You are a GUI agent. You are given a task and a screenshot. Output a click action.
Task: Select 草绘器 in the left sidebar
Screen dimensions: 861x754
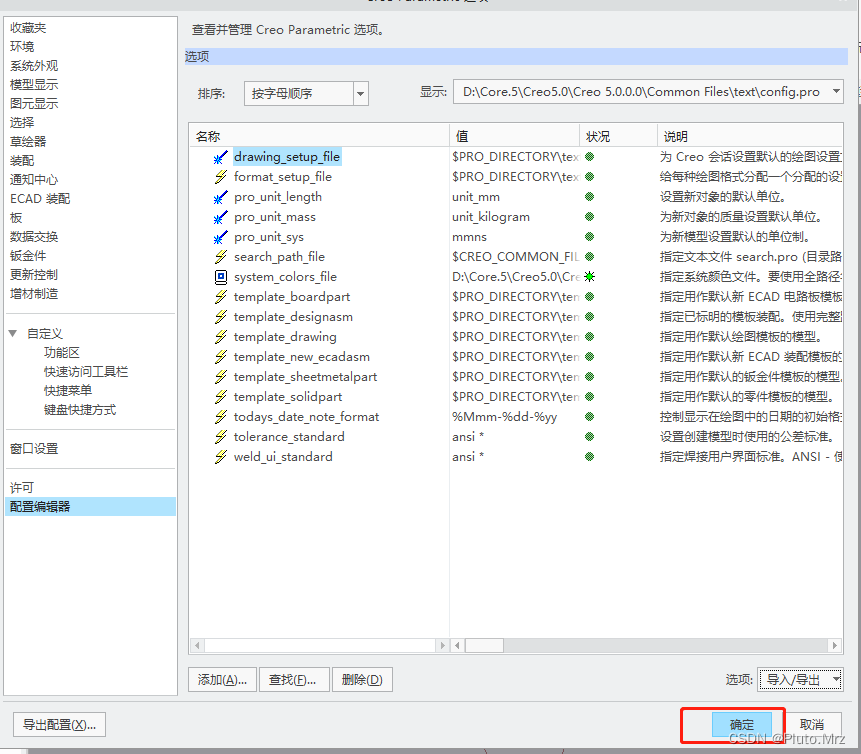(x=27, y=141)
